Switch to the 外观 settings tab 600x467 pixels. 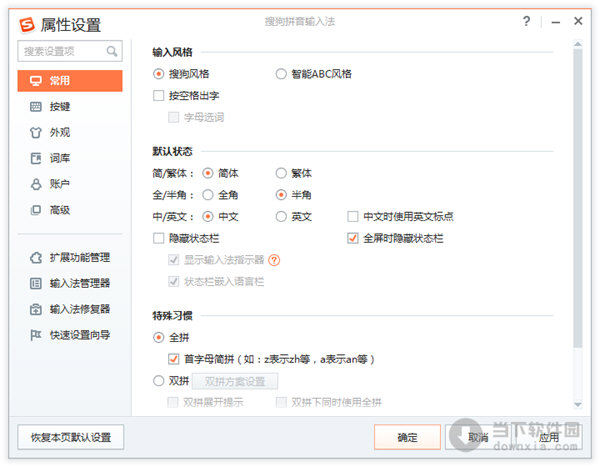click(x=70, y=132)
